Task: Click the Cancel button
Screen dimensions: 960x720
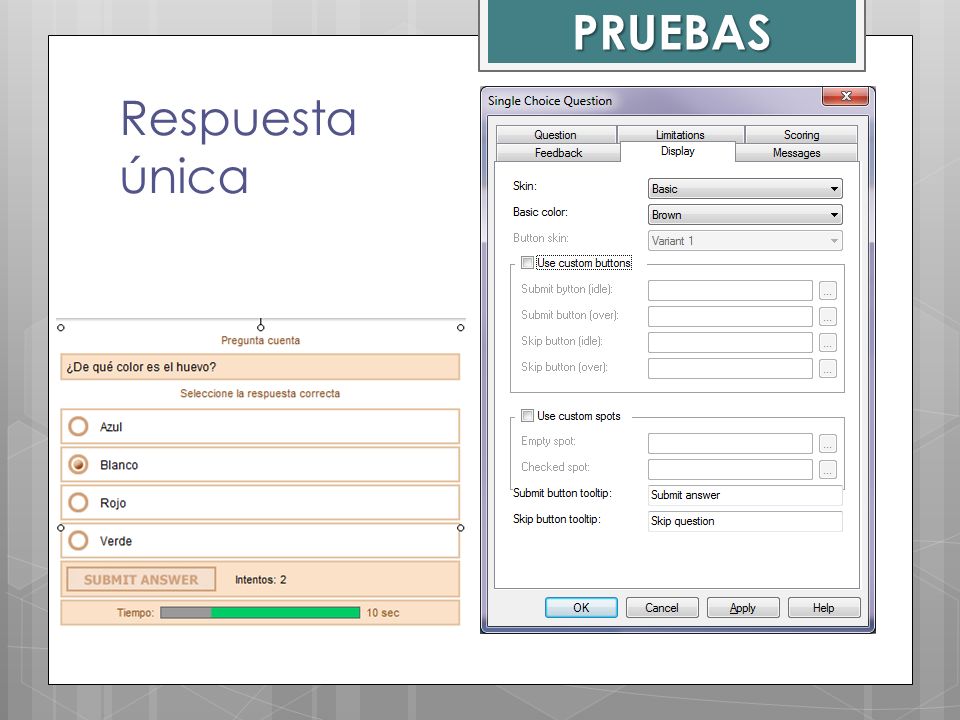Action: (x=662, y=608)
